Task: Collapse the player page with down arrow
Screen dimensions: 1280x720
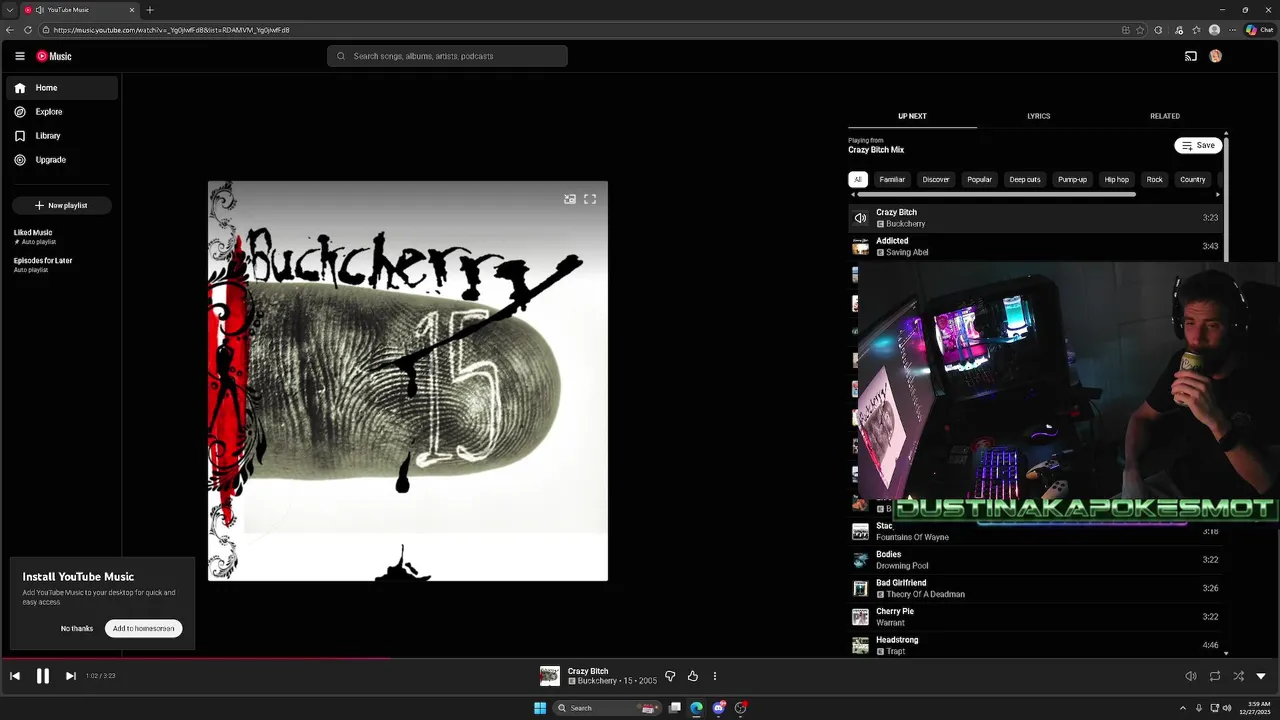Action: [x=1261, y=676]
